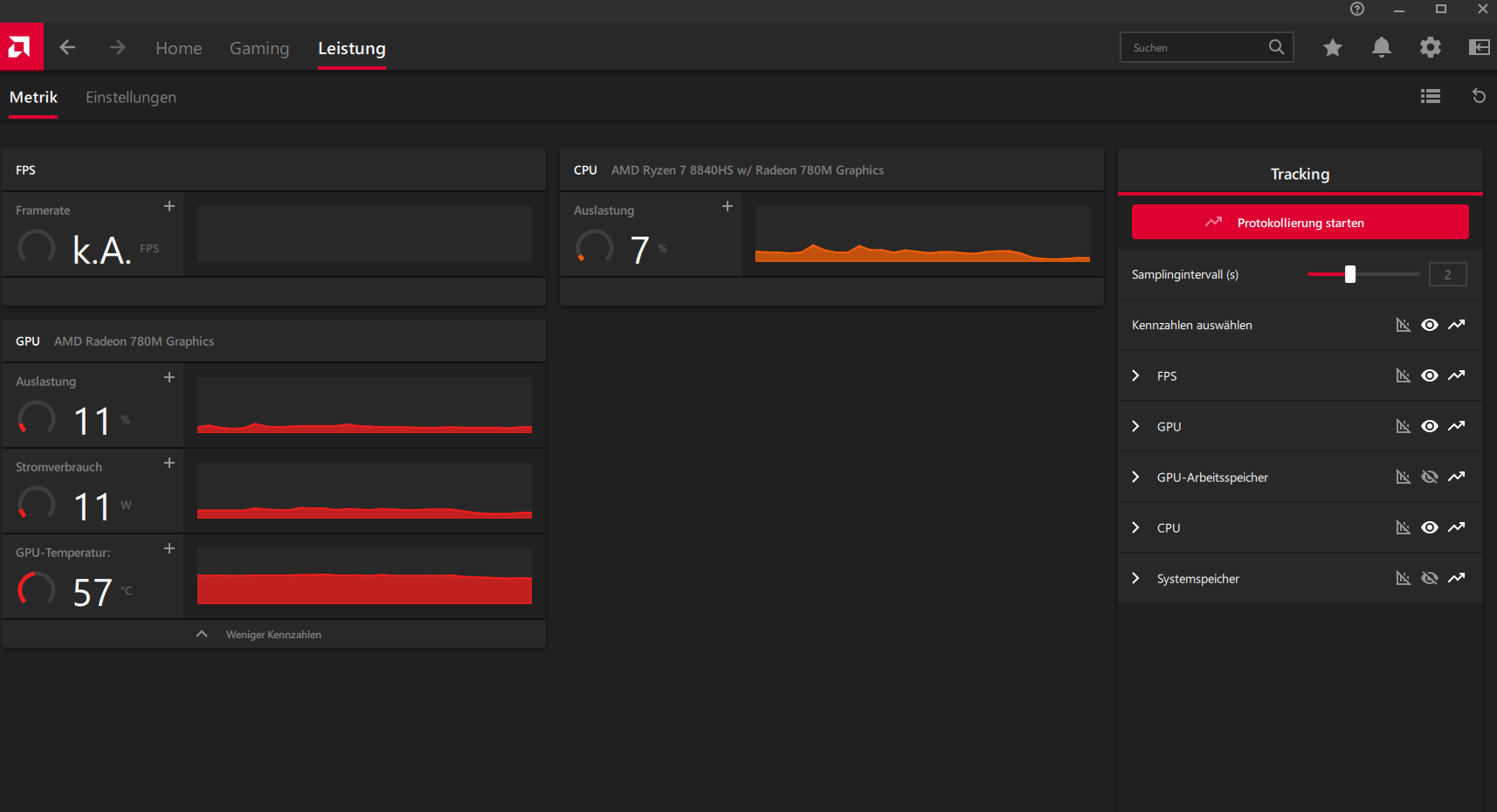Image resolution: width=1497 pixels, height=812 pixels.
Task: Expand the GPU-Arbeitsspeicher tracking row
Action: [1135, 477]
